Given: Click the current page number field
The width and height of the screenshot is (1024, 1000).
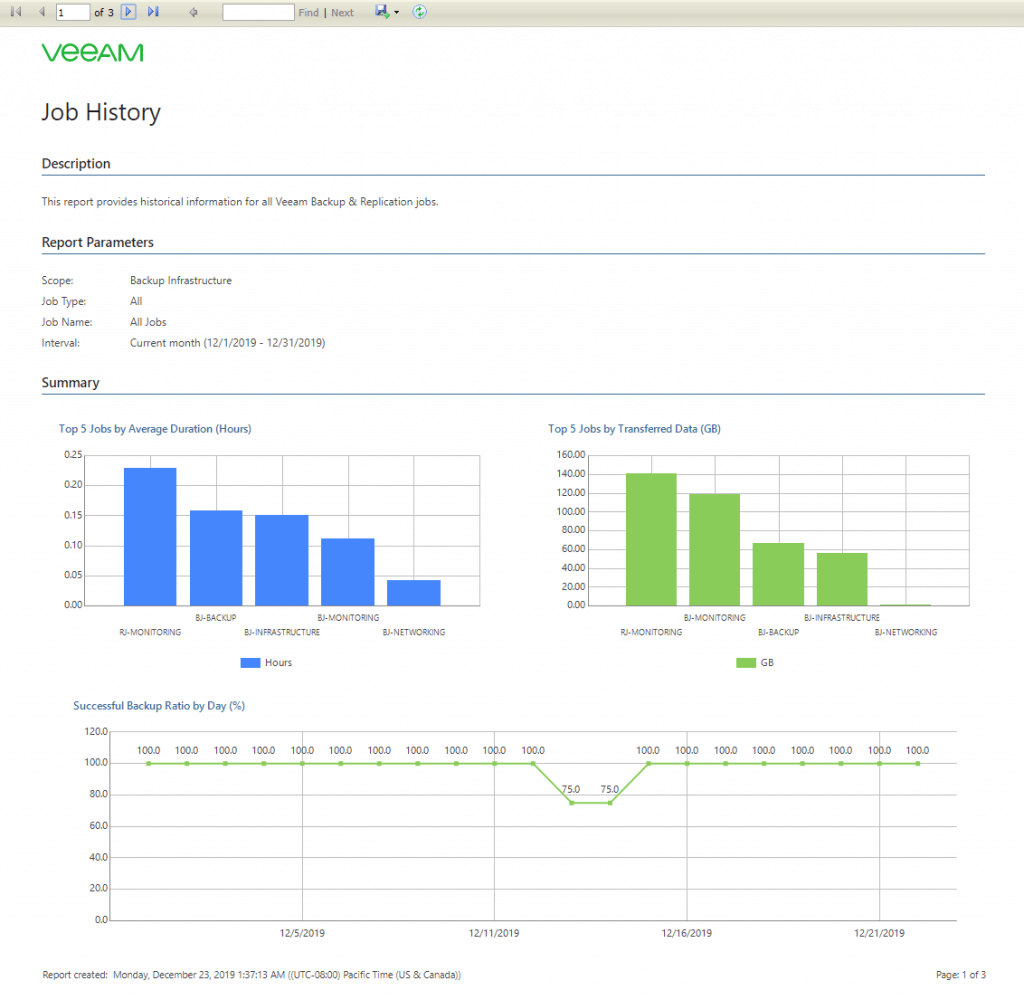Looking at the screenshot, I should point(72,12).
